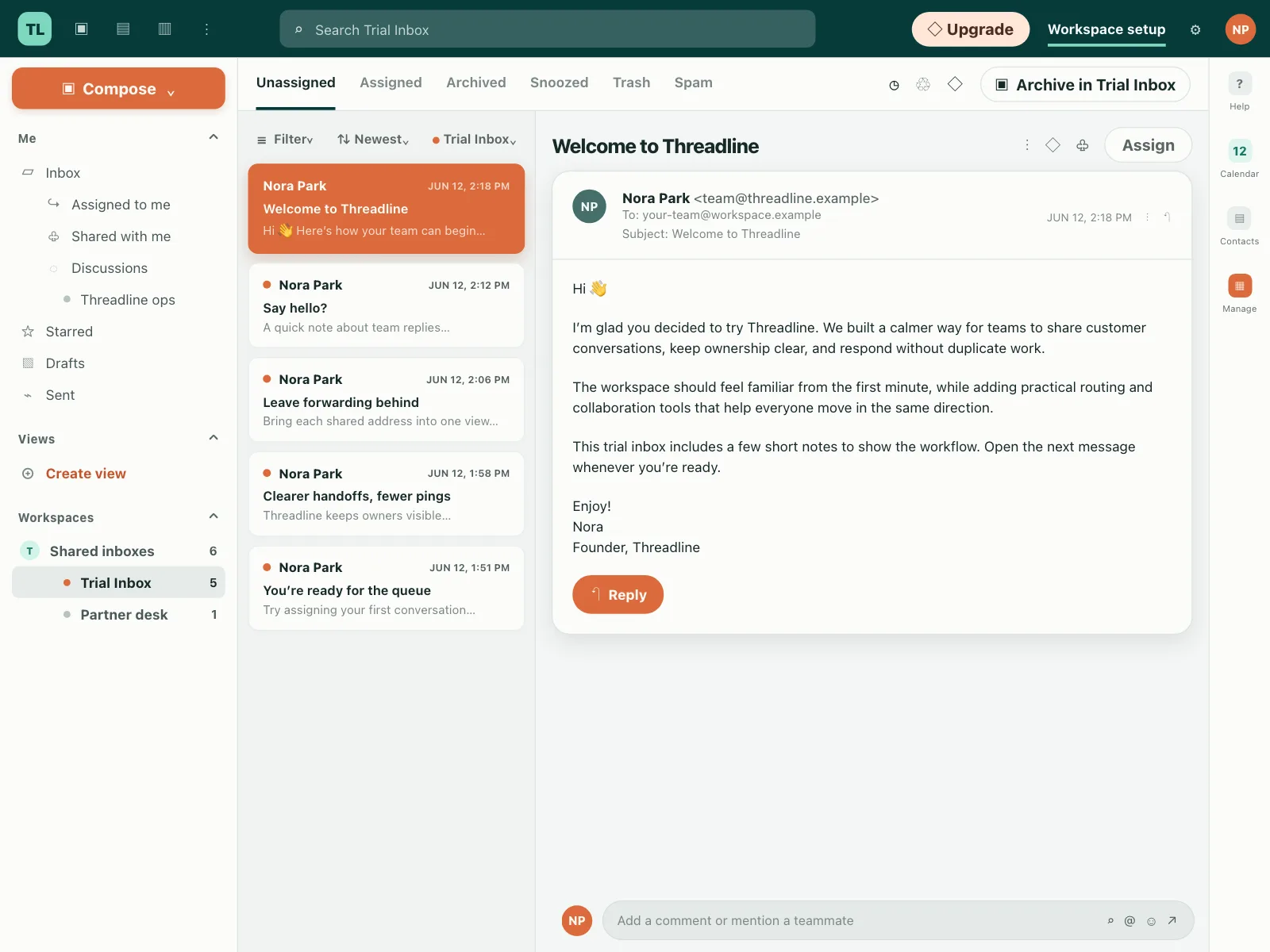Focus the Search Trial Inbox field
The width and height of the screenshot is (1270, 952).
[x=548, y=29]
